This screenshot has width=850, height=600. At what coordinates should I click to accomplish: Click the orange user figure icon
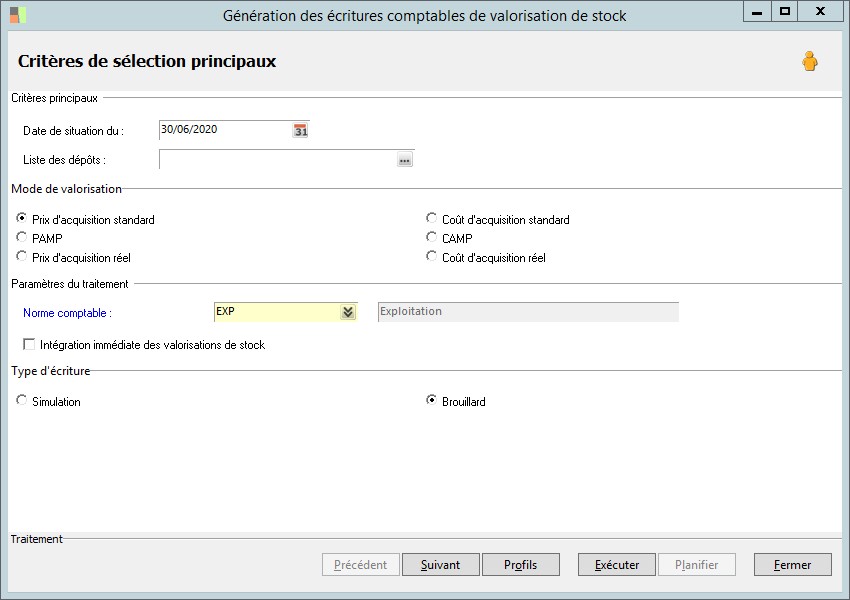pos(810,61)
